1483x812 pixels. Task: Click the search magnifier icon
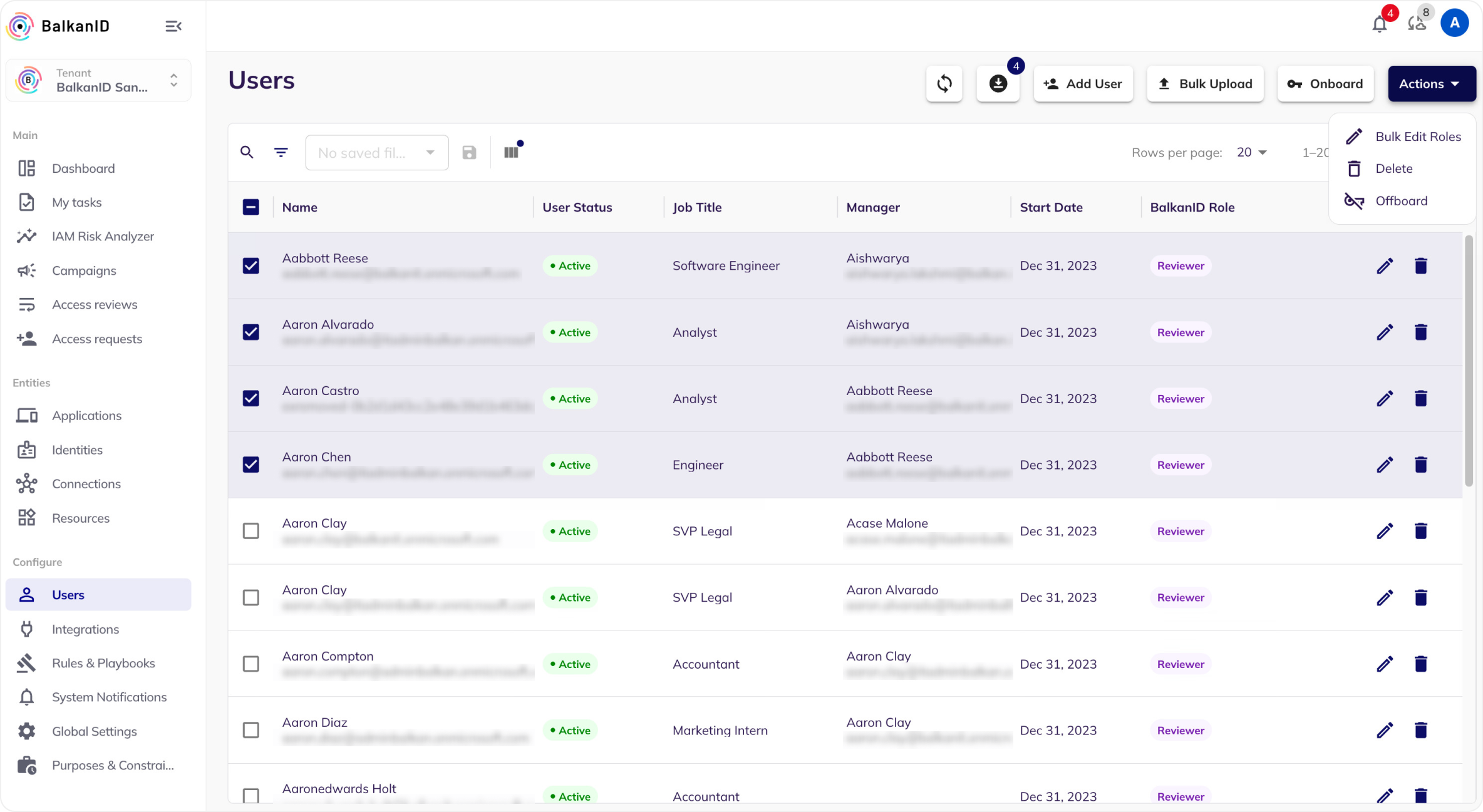point(247,152)
